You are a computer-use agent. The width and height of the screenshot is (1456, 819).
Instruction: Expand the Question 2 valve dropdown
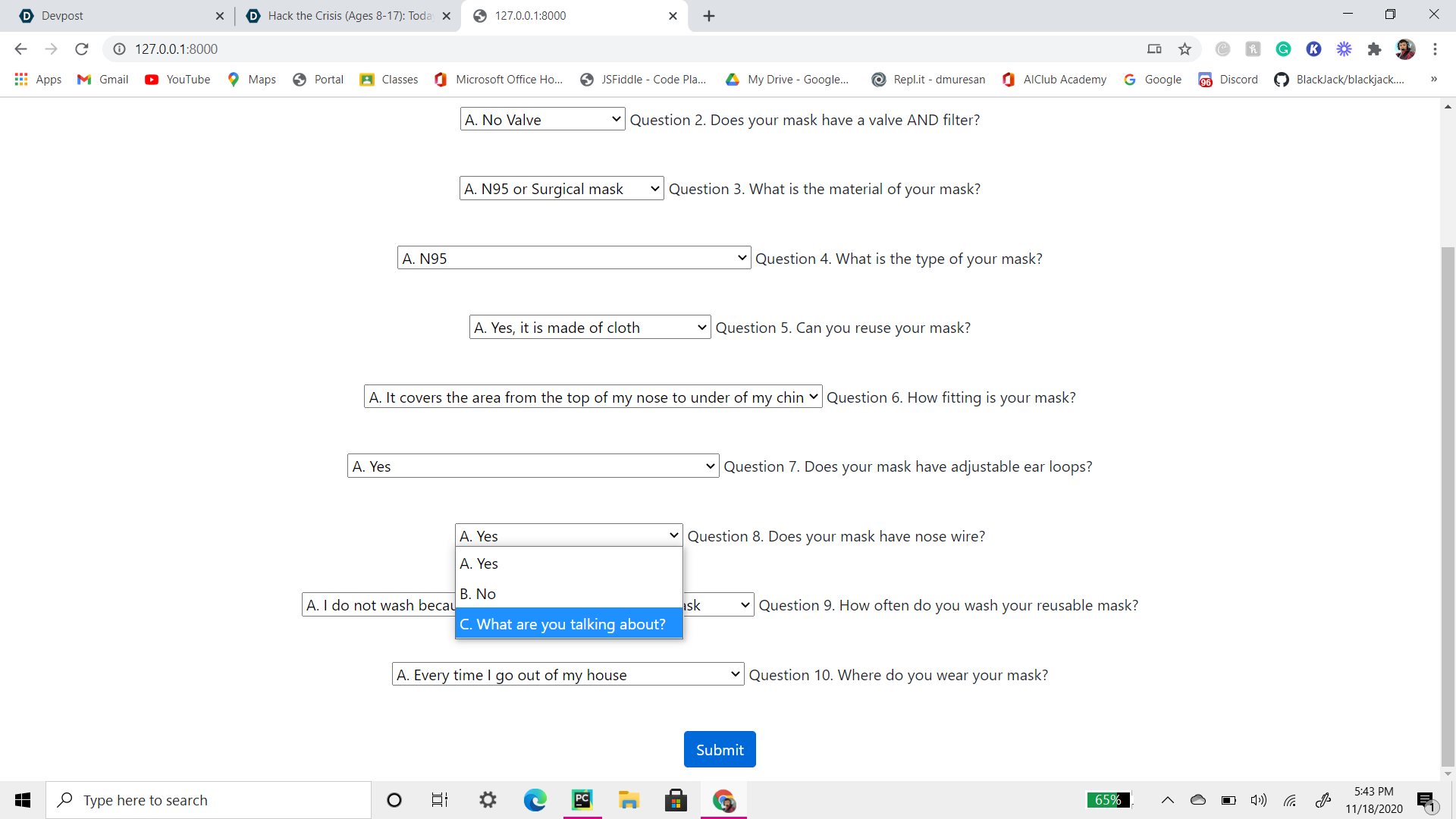click(x=542, y=120)
